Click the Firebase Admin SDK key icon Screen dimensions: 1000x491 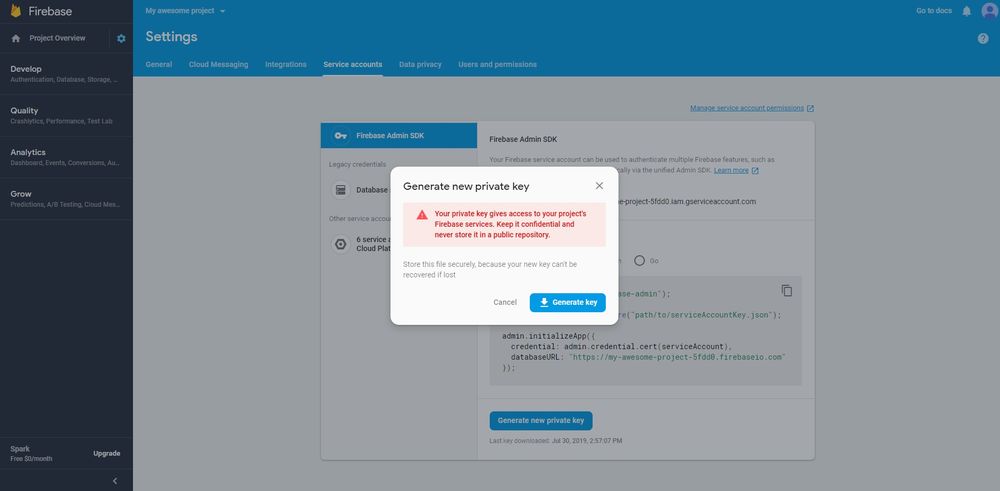click(x=341, y=136)
